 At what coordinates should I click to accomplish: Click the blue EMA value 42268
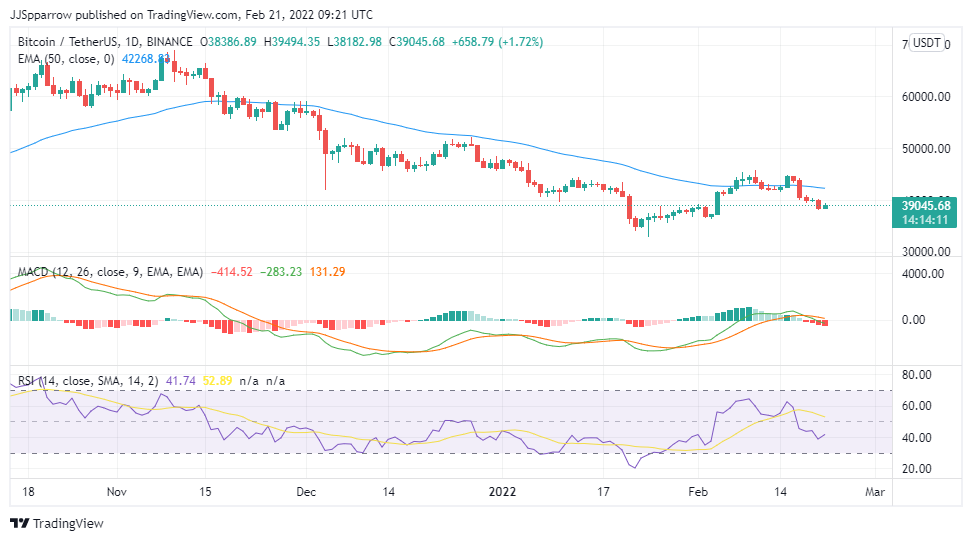pyautogui.click(x=144, y=59)
